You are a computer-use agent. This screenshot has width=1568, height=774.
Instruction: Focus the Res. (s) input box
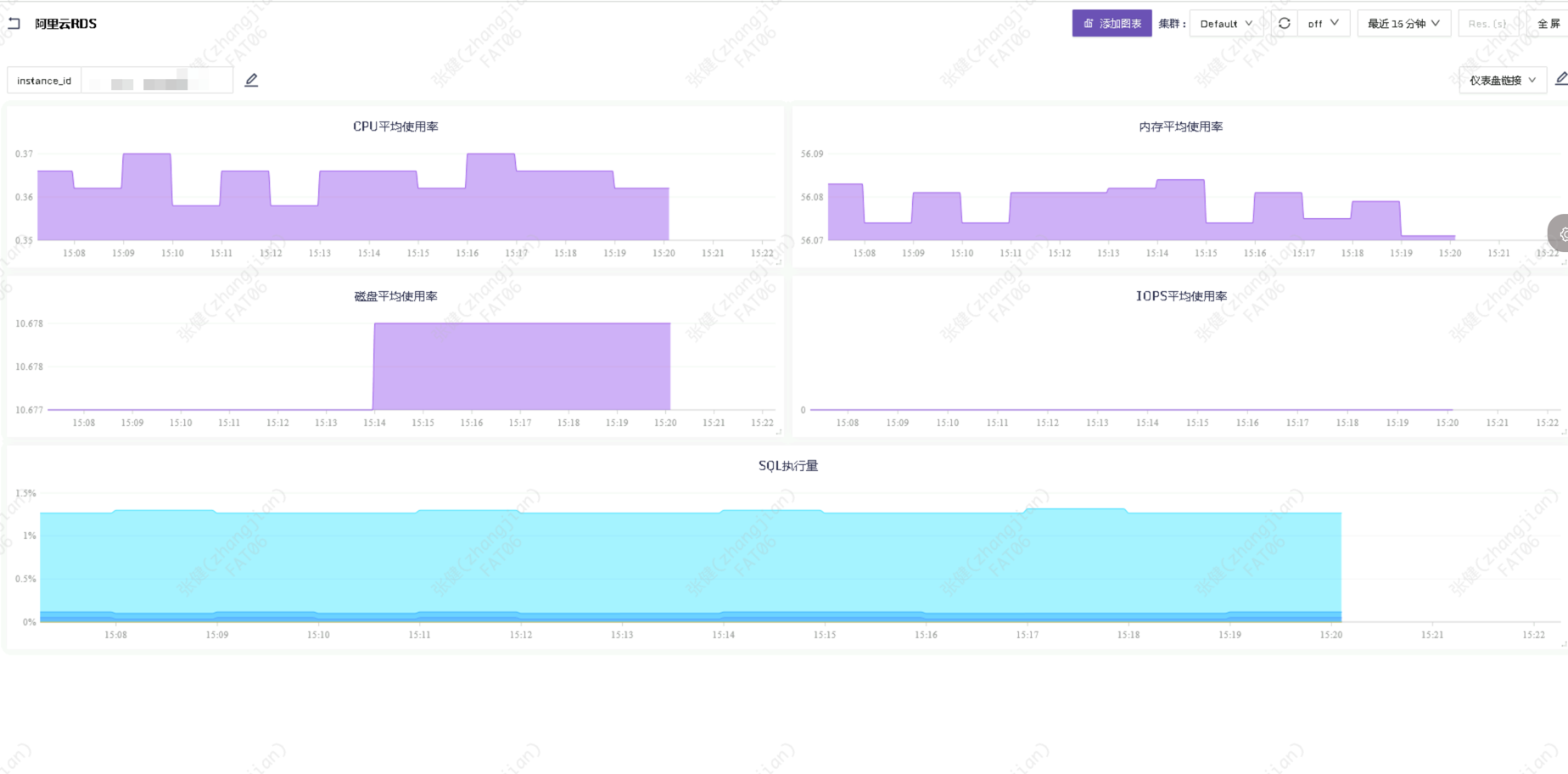[x=1487, y=24]
